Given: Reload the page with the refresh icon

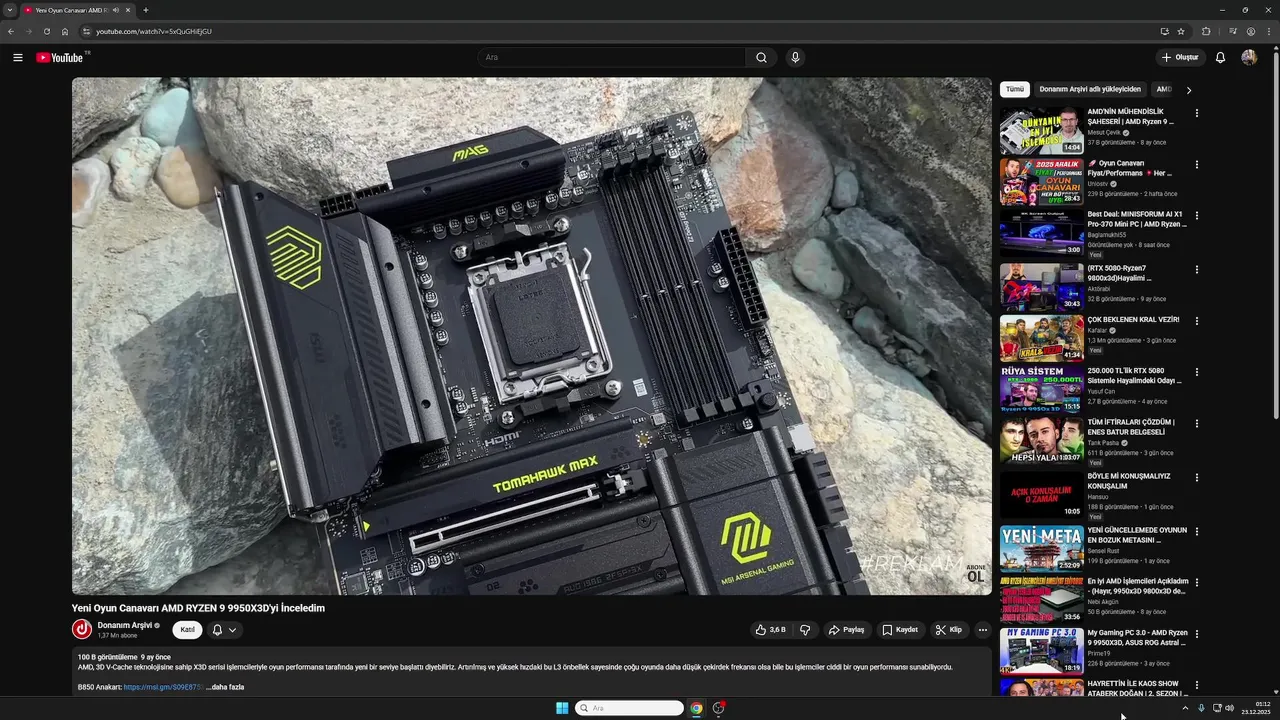Looking at the screenshot, I should [x=46, y=31].
